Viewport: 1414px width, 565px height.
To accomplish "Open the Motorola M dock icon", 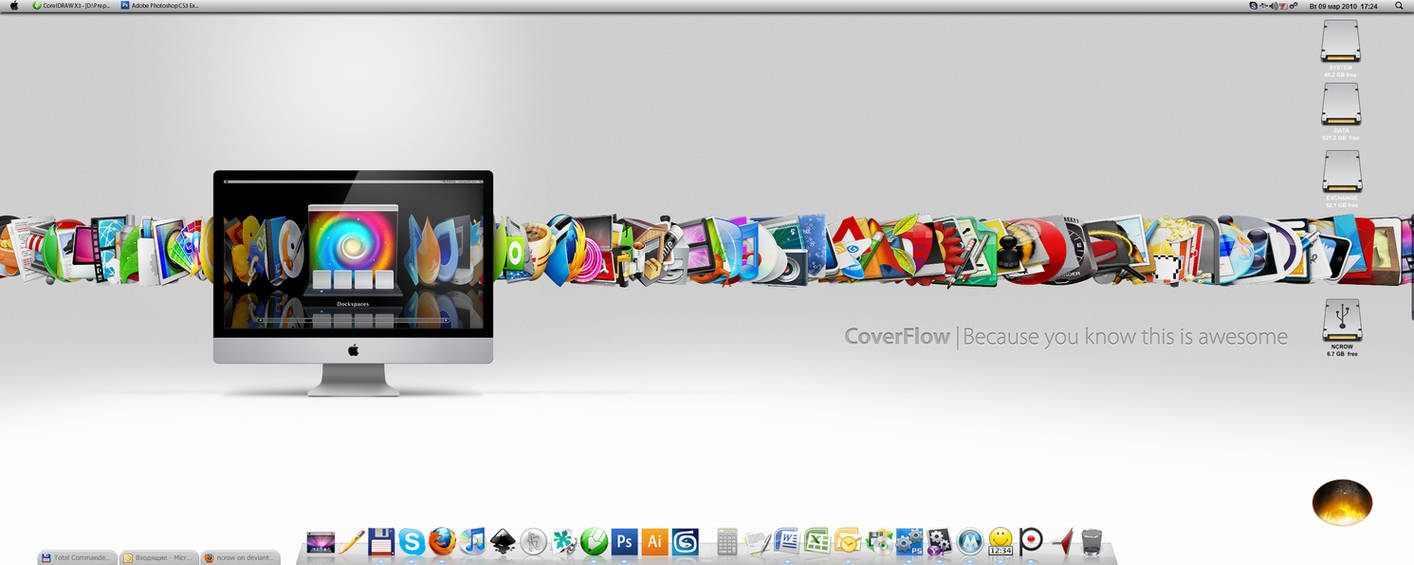I will (x=970, y=542).
